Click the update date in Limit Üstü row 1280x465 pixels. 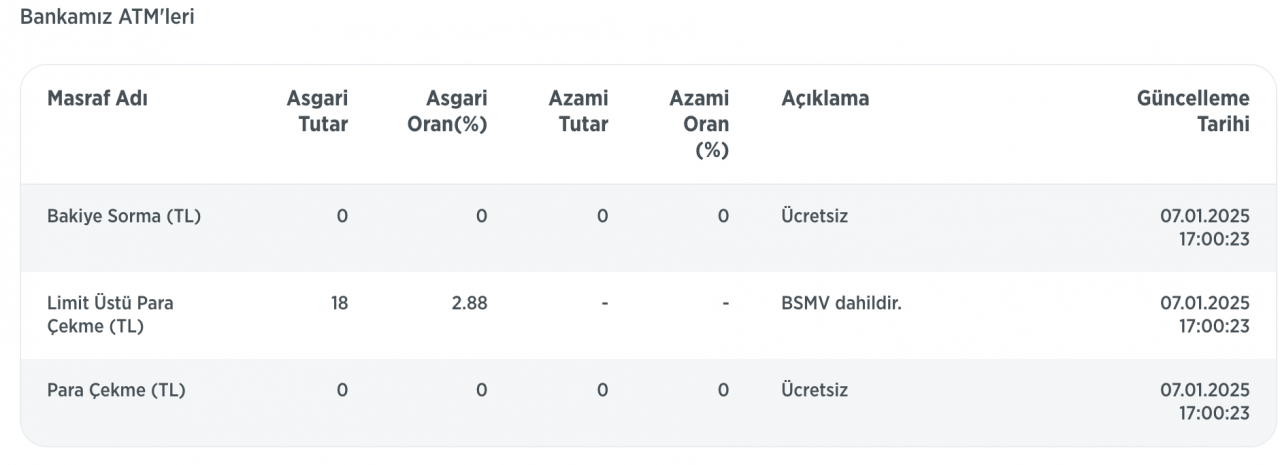click(1205, 314)
